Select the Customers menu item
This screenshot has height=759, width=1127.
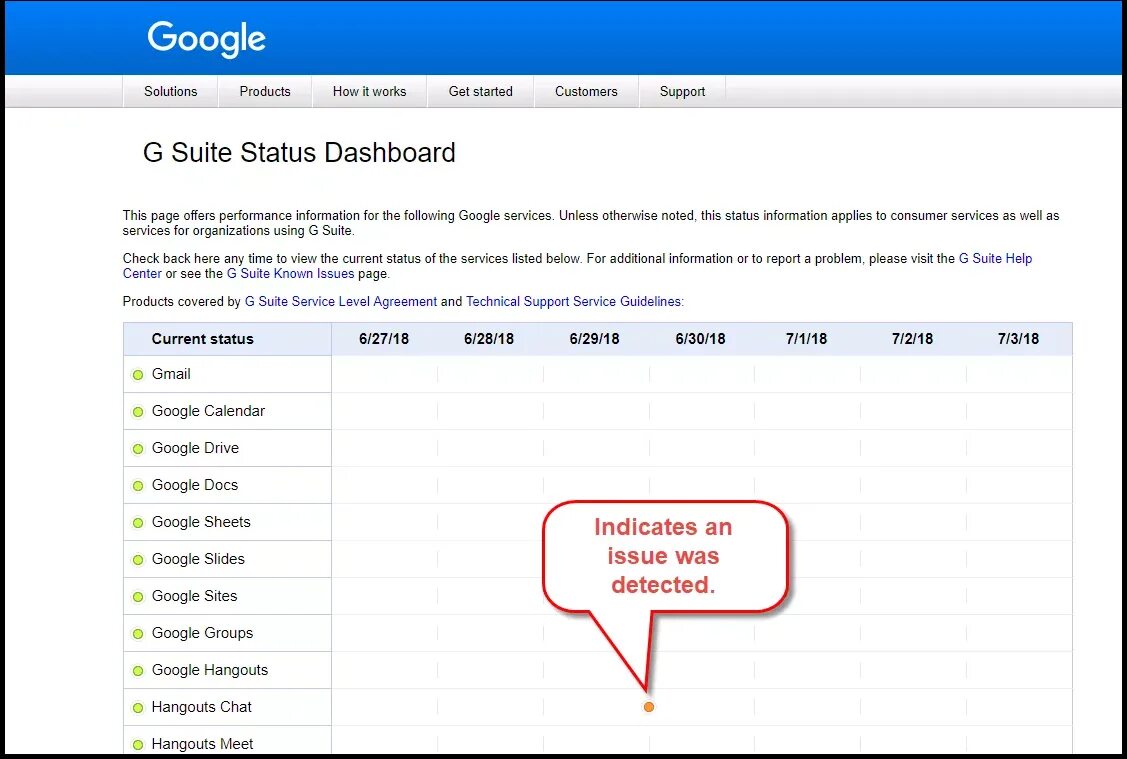[586, 91]
